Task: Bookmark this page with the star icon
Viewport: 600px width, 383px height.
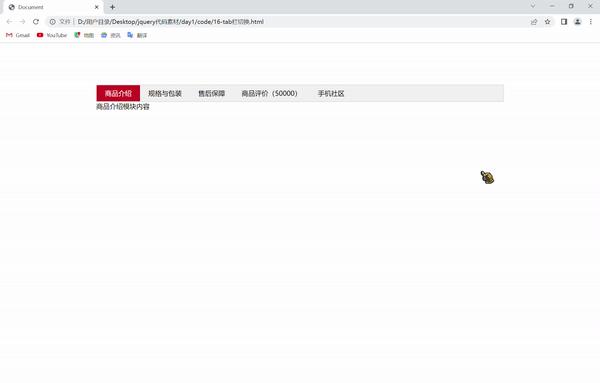Action: click(x=548, y=22)
